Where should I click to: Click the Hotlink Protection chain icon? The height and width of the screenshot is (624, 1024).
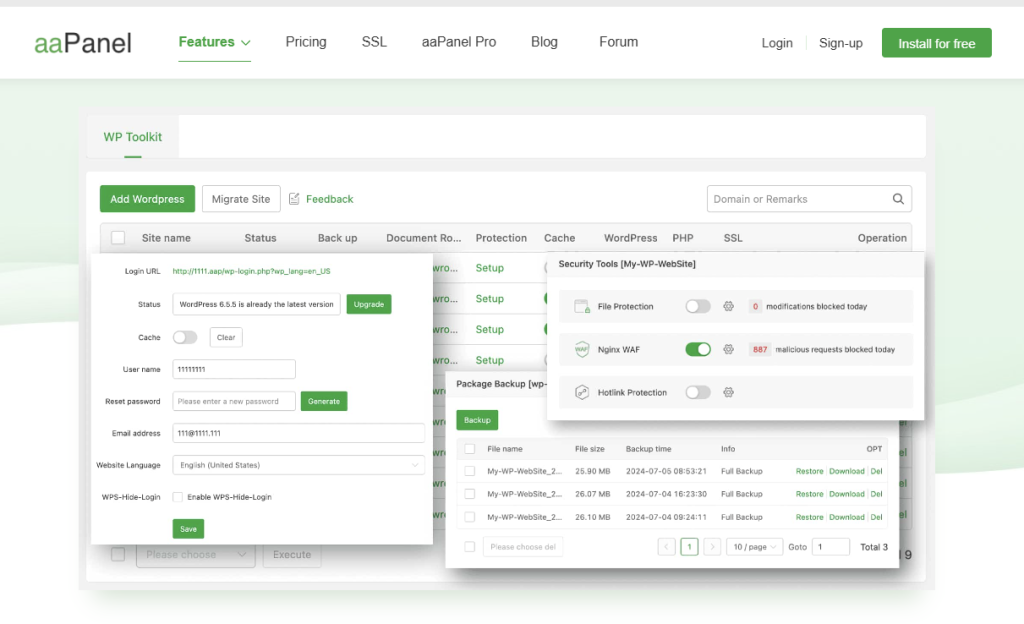click(x=582, y=392)
